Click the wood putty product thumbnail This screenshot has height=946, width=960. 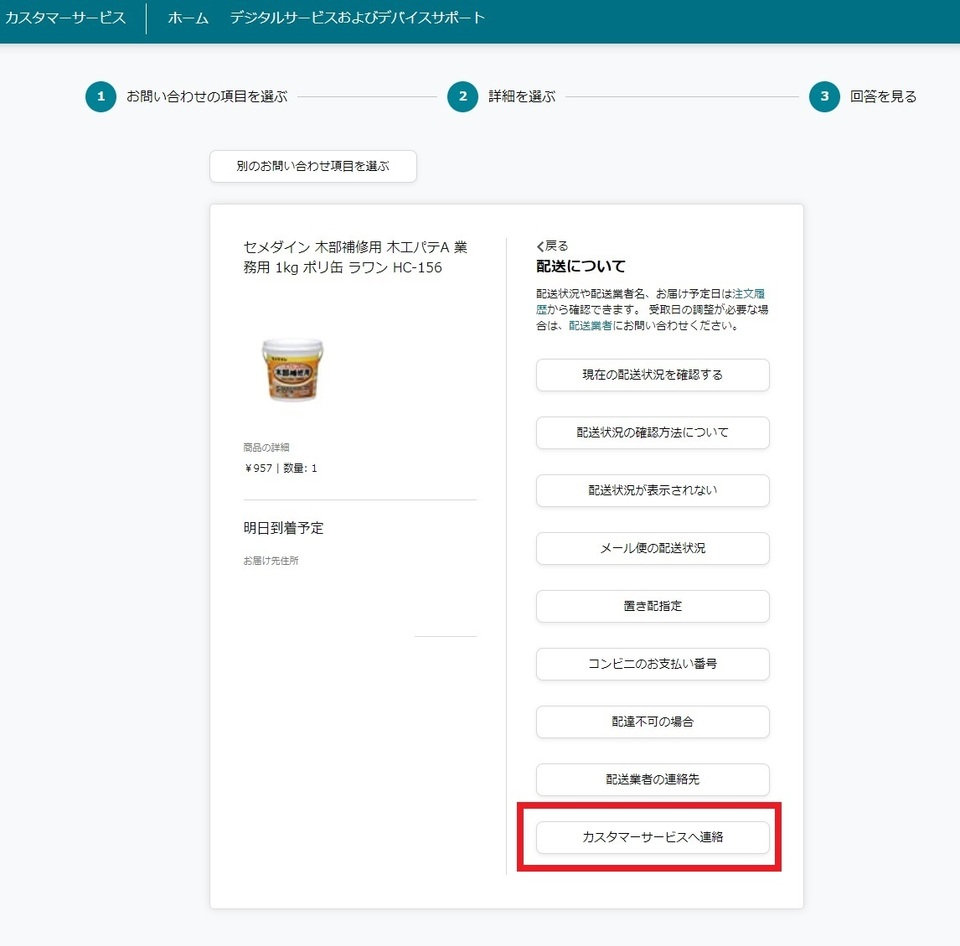[x=293, y=370]
